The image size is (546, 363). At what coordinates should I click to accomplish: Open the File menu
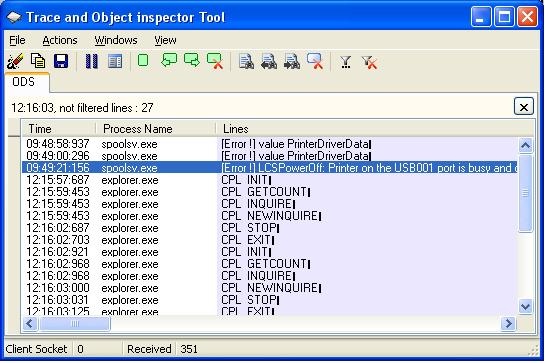click(x=17, y=40)
